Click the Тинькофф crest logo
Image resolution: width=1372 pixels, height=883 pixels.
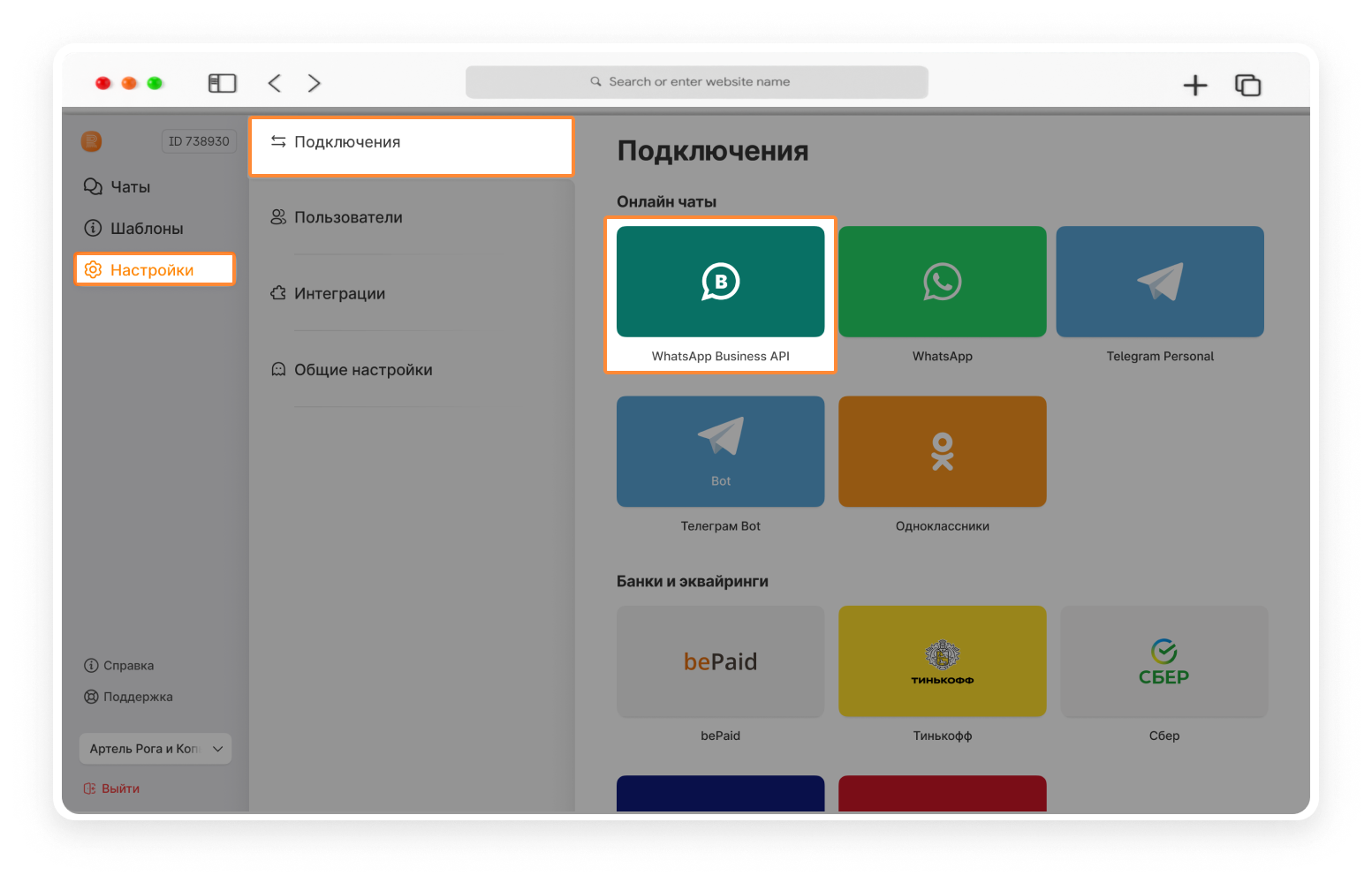(943, 654)
